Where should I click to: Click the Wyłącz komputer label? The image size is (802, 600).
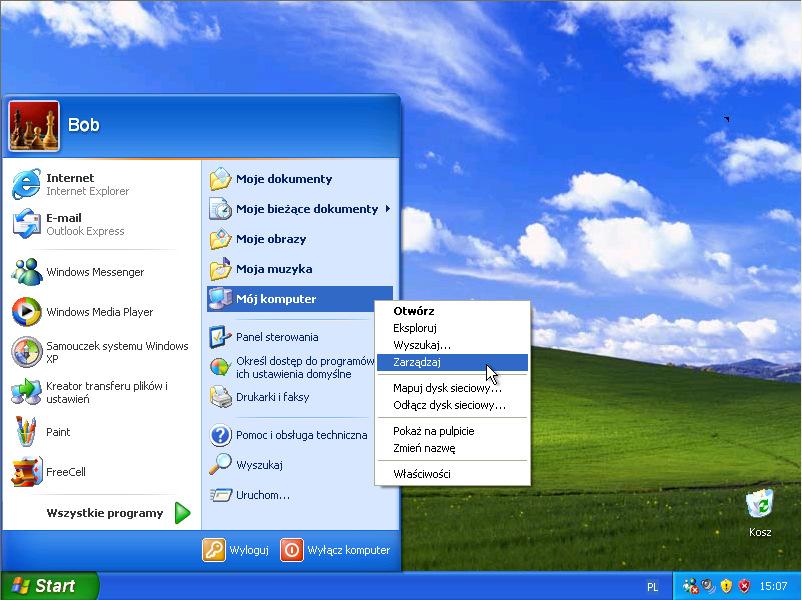tap(349, 550)
